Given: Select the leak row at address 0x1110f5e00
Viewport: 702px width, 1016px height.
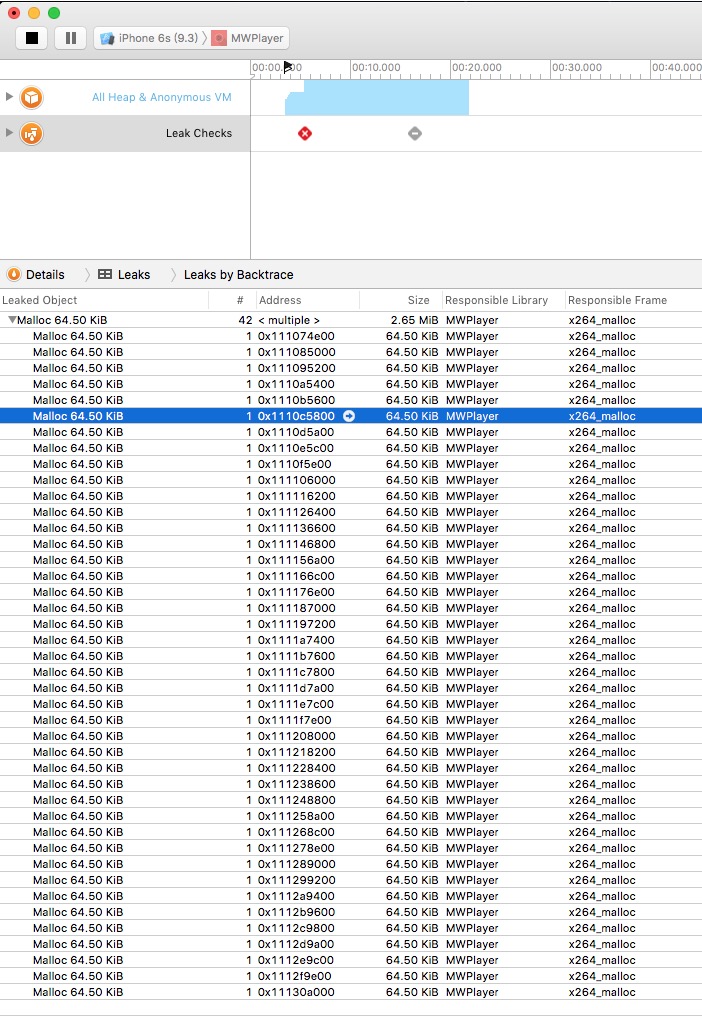Looking at the screenshot, I should [351, 464].
